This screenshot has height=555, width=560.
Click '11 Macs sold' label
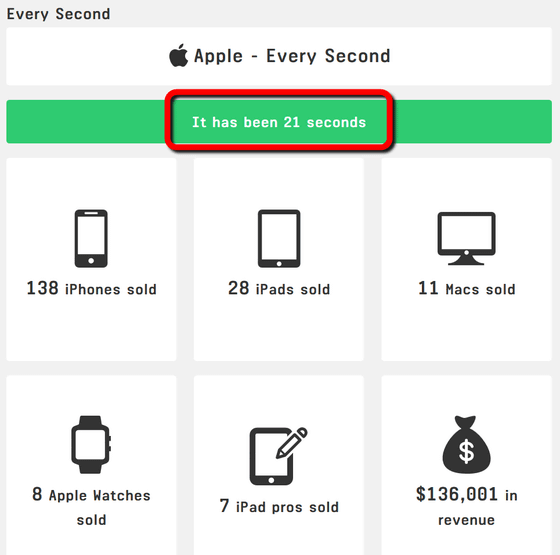tap(466, 288)
